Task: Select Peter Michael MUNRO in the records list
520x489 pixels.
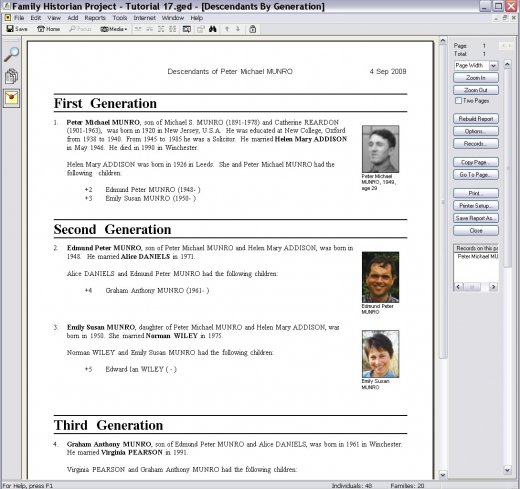Action: coord(477,256)
